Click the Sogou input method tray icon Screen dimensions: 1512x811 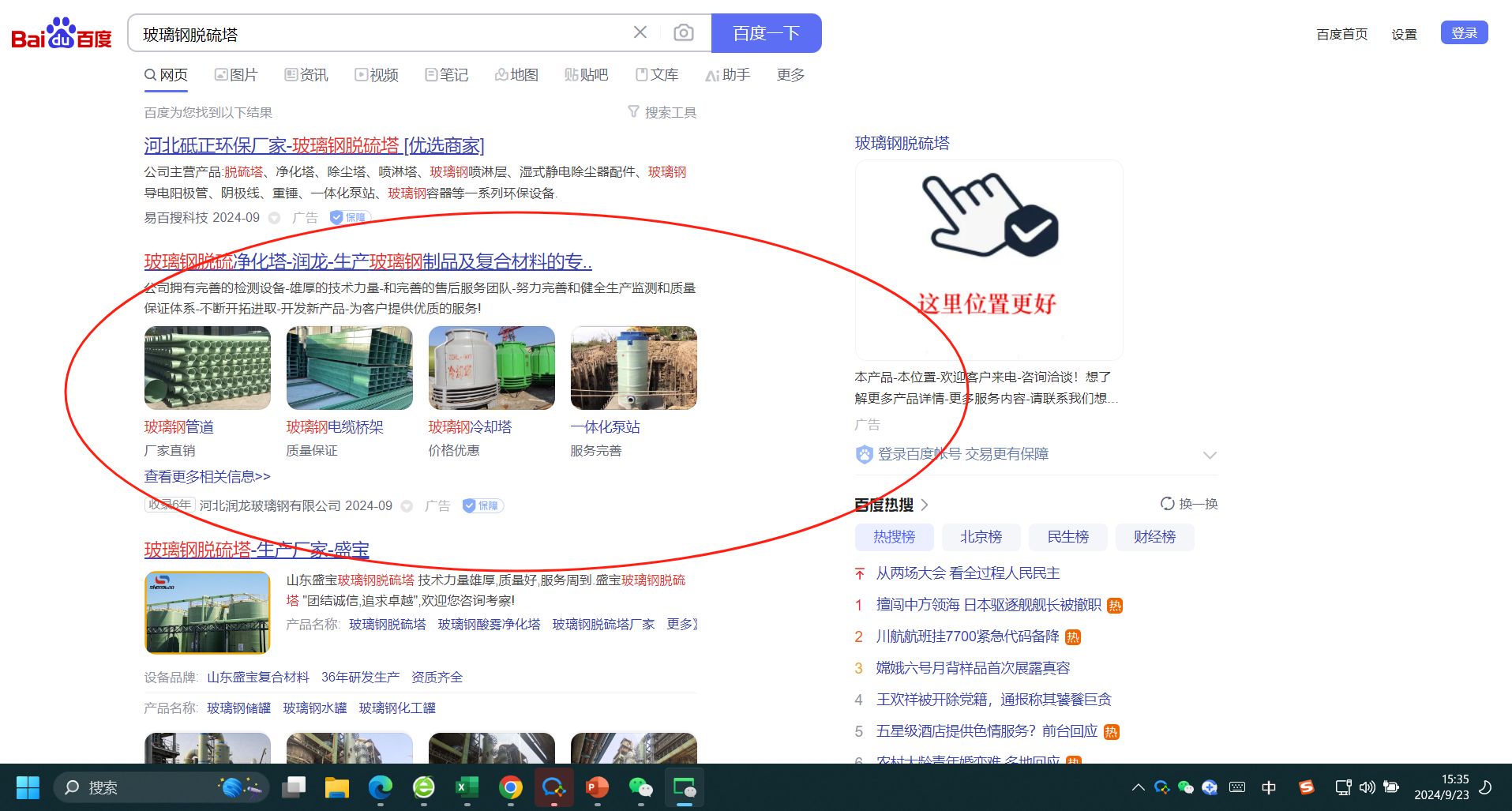(x=1307, y=787)
